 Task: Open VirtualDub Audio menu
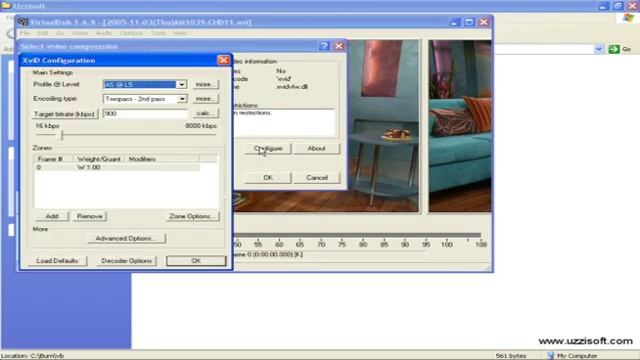[x=104, y=33]
